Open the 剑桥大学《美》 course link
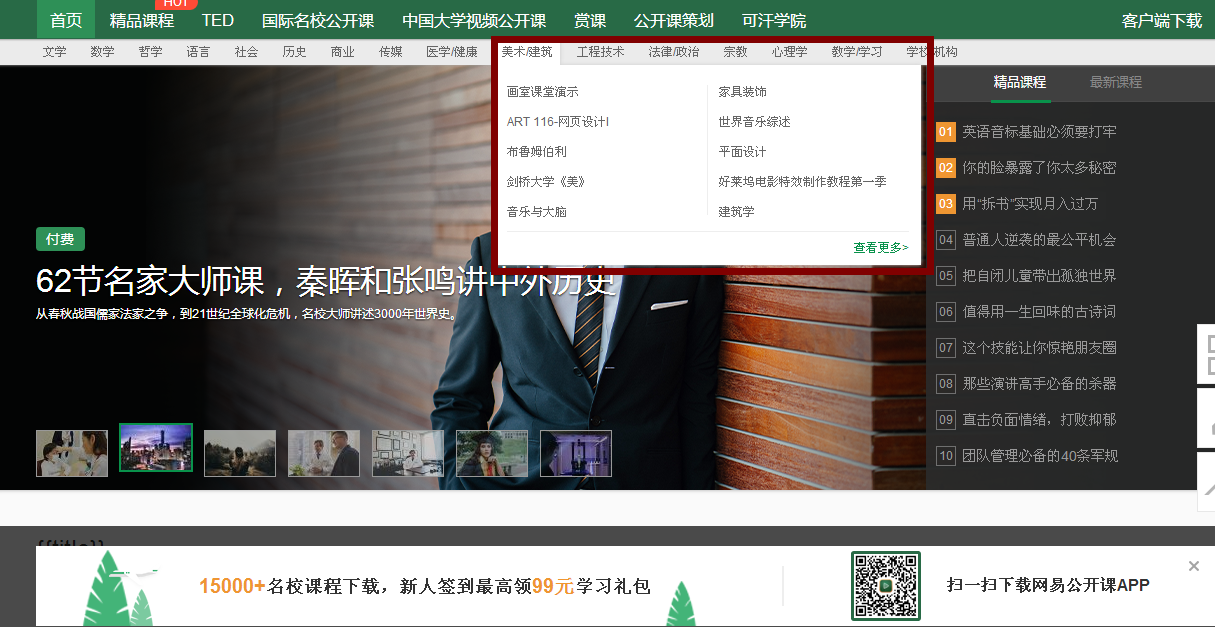Screen dimensions: 1215x627 (545, 182)
